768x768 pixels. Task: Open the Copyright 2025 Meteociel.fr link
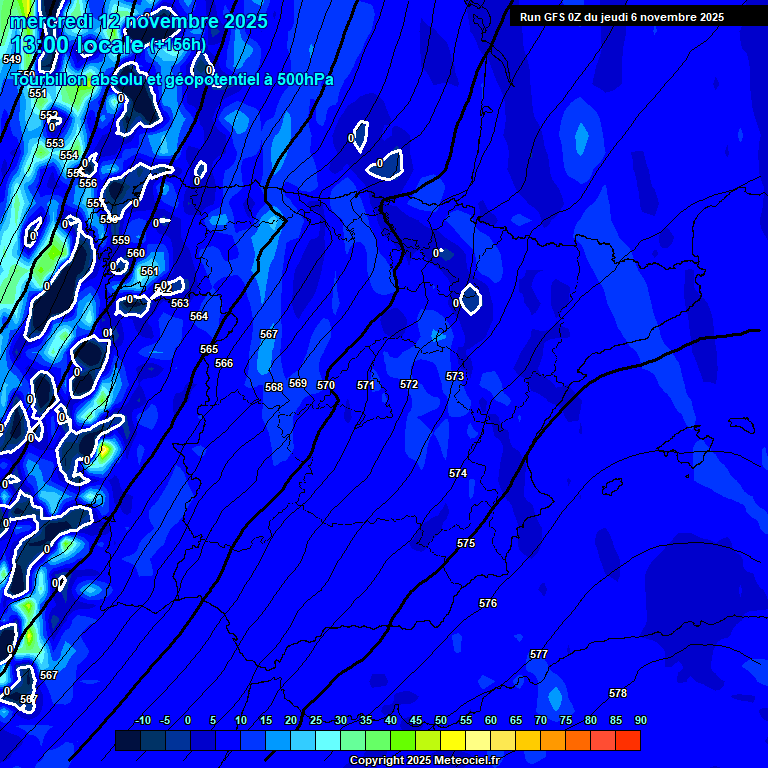click(x=424, y=760)
